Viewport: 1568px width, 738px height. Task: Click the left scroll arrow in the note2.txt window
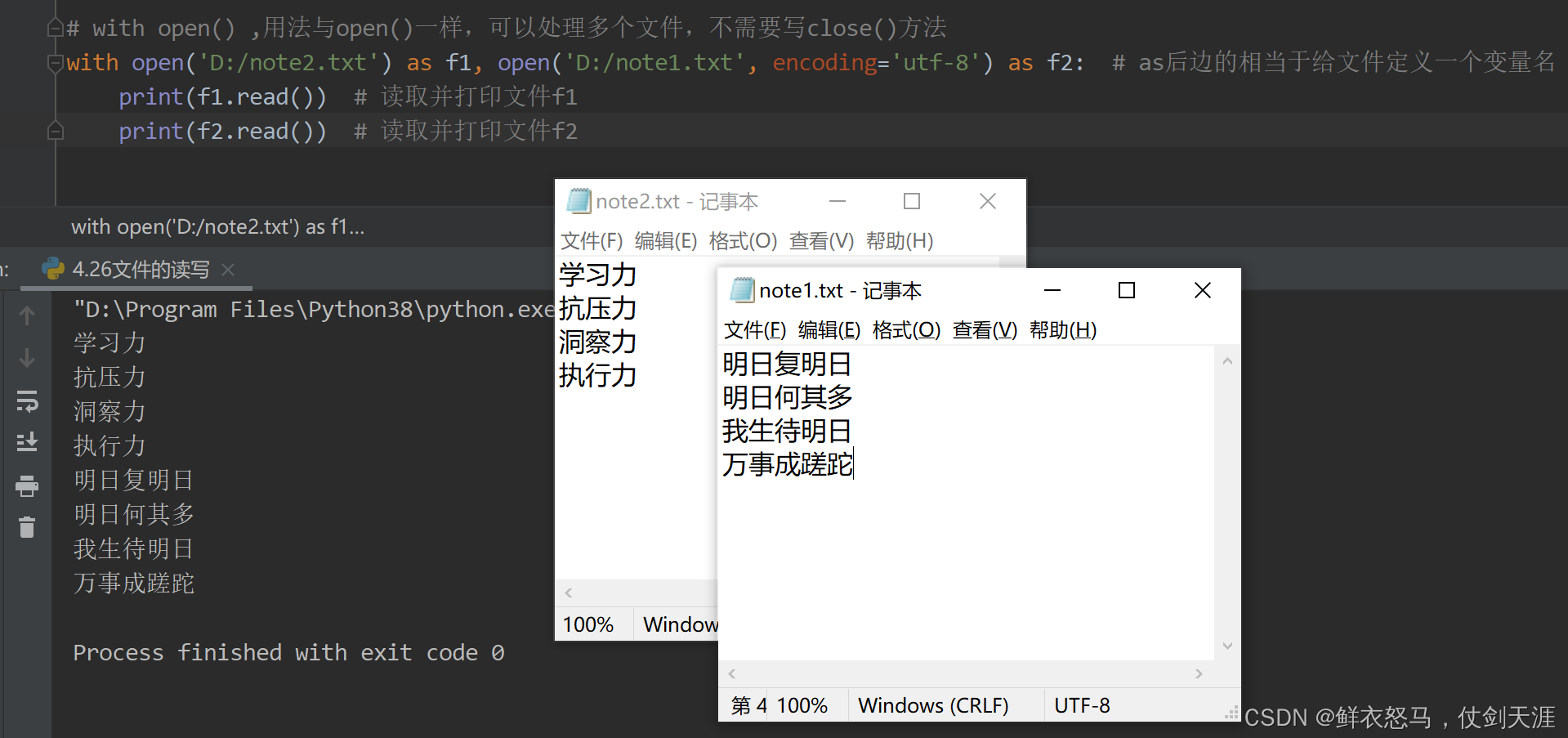pos(569,593)
